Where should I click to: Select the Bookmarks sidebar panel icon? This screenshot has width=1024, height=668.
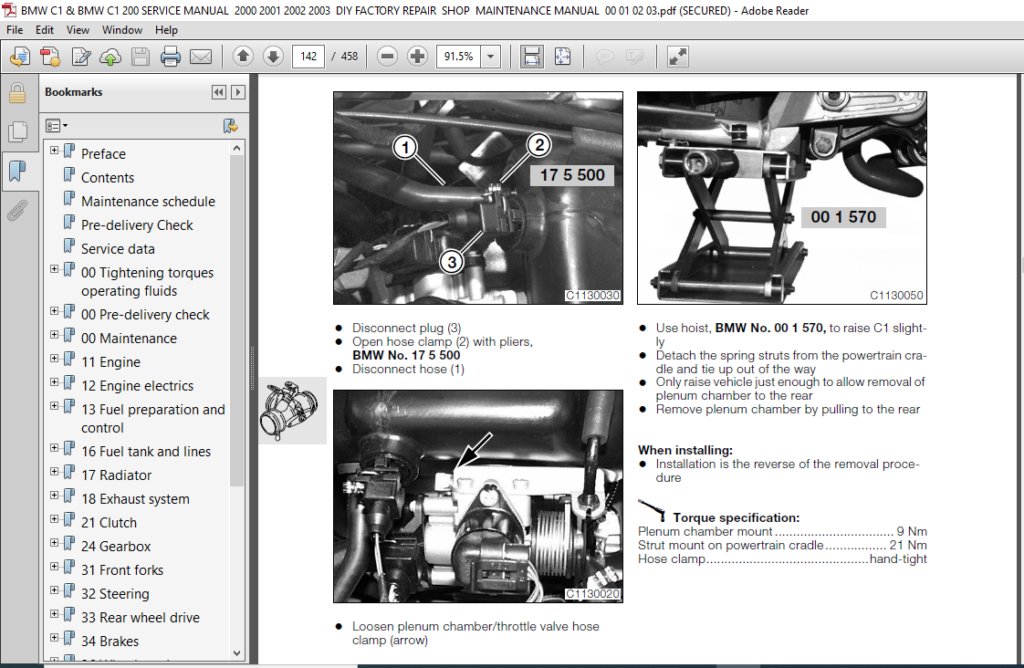pyautogui.click(x=18, y=172)
